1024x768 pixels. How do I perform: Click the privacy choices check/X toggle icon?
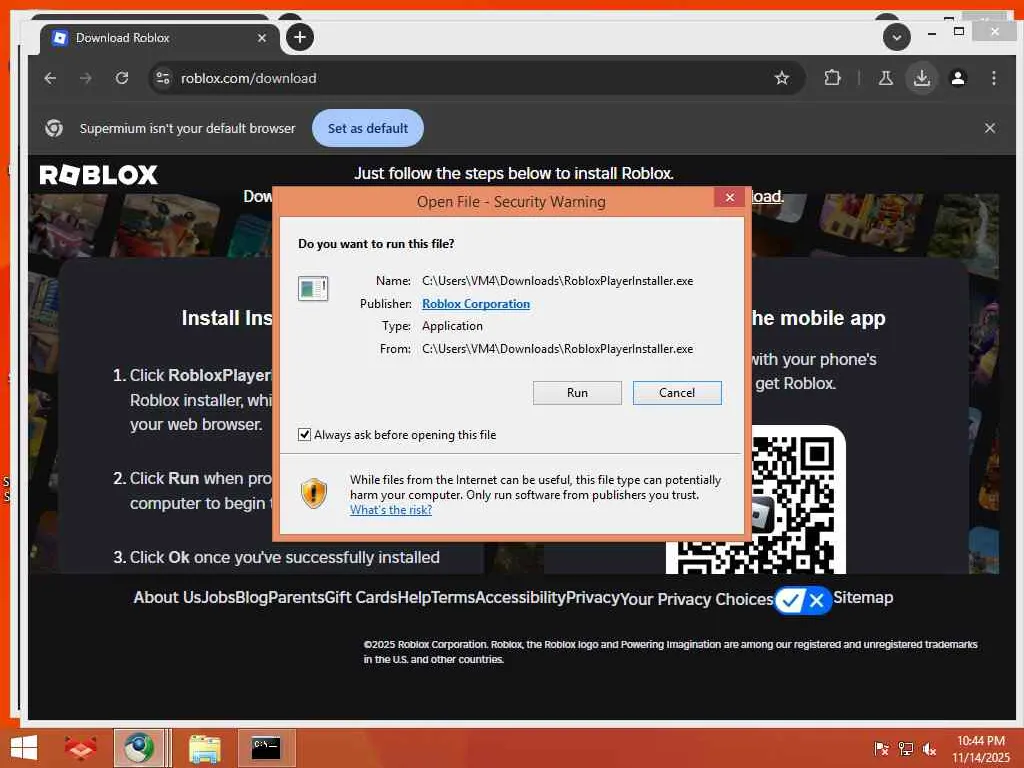(803, 600)
